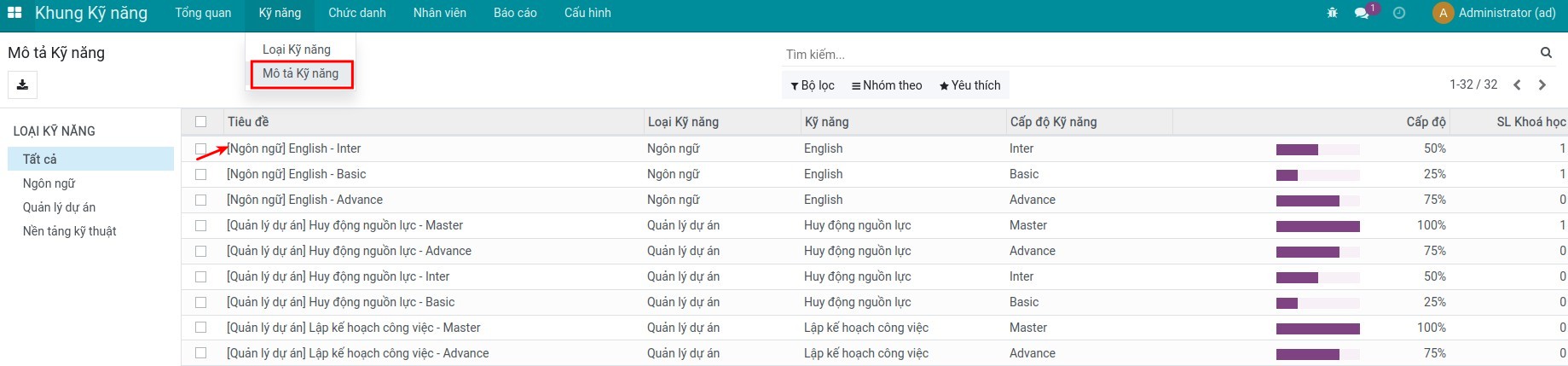
Task: Open the chat messages icon with badge
Action: point(1362,13)
